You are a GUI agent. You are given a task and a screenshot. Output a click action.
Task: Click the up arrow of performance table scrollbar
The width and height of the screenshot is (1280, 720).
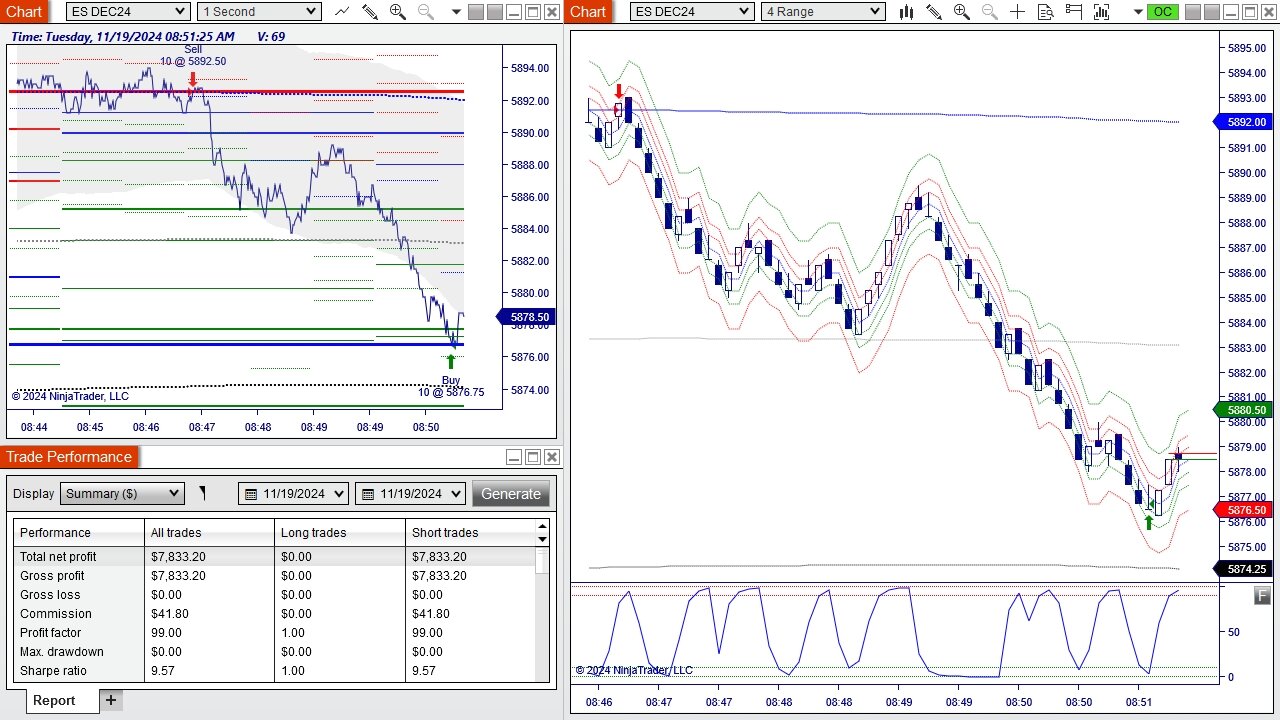542,526
